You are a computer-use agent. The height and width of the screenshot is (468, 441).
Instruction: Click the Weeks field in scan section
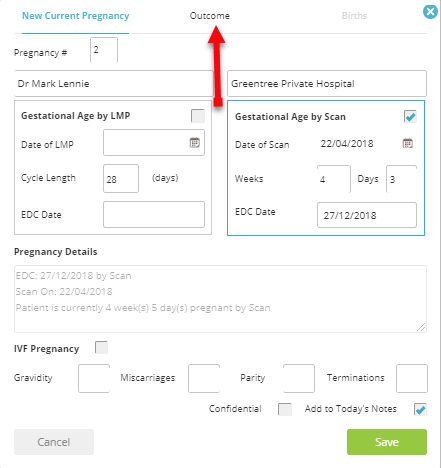[334, 179]
